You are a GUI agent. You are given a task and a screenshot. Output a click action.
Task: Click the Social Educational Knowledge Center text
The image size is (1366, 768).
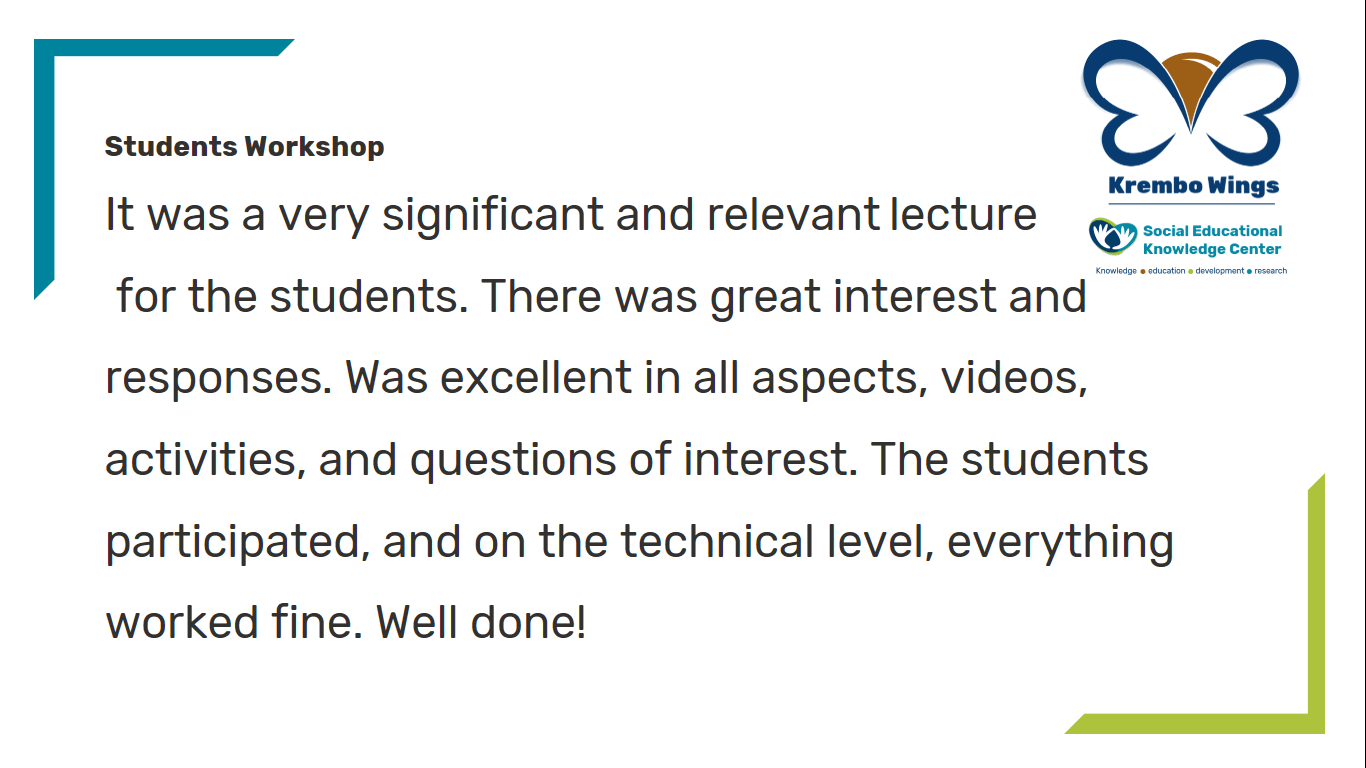point(1212,240)
